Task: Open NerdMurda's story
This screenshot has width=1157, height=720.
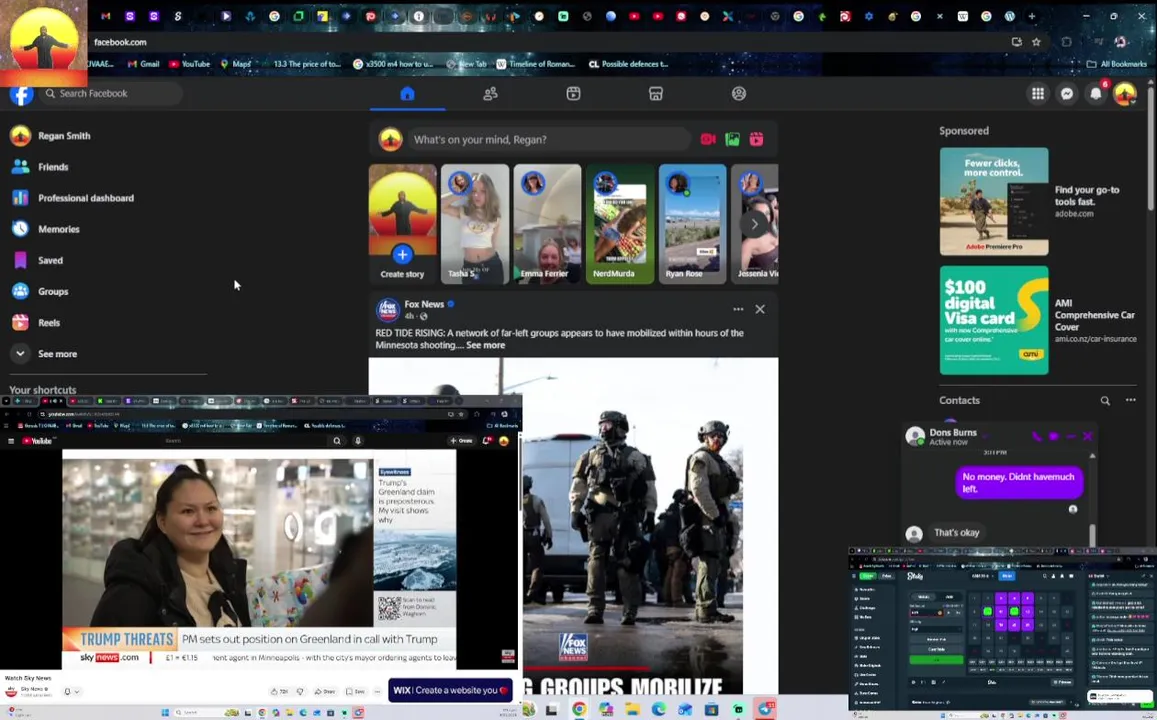Action: (x=620, y=224)
